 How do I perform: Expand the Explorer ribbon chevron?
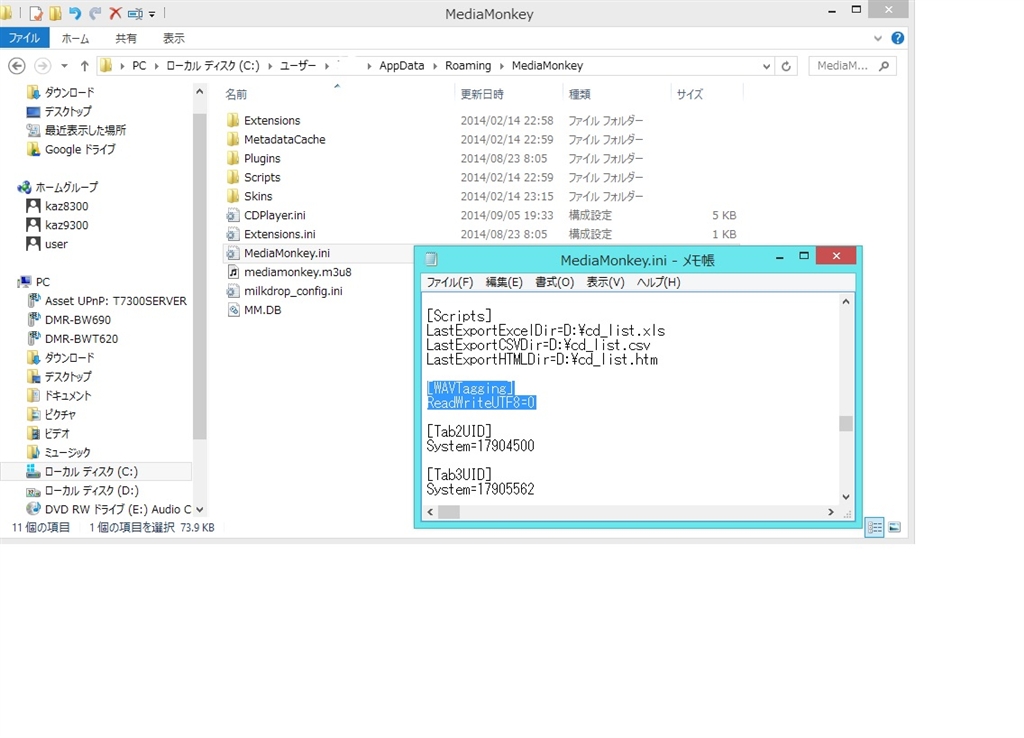pos(878,39)
